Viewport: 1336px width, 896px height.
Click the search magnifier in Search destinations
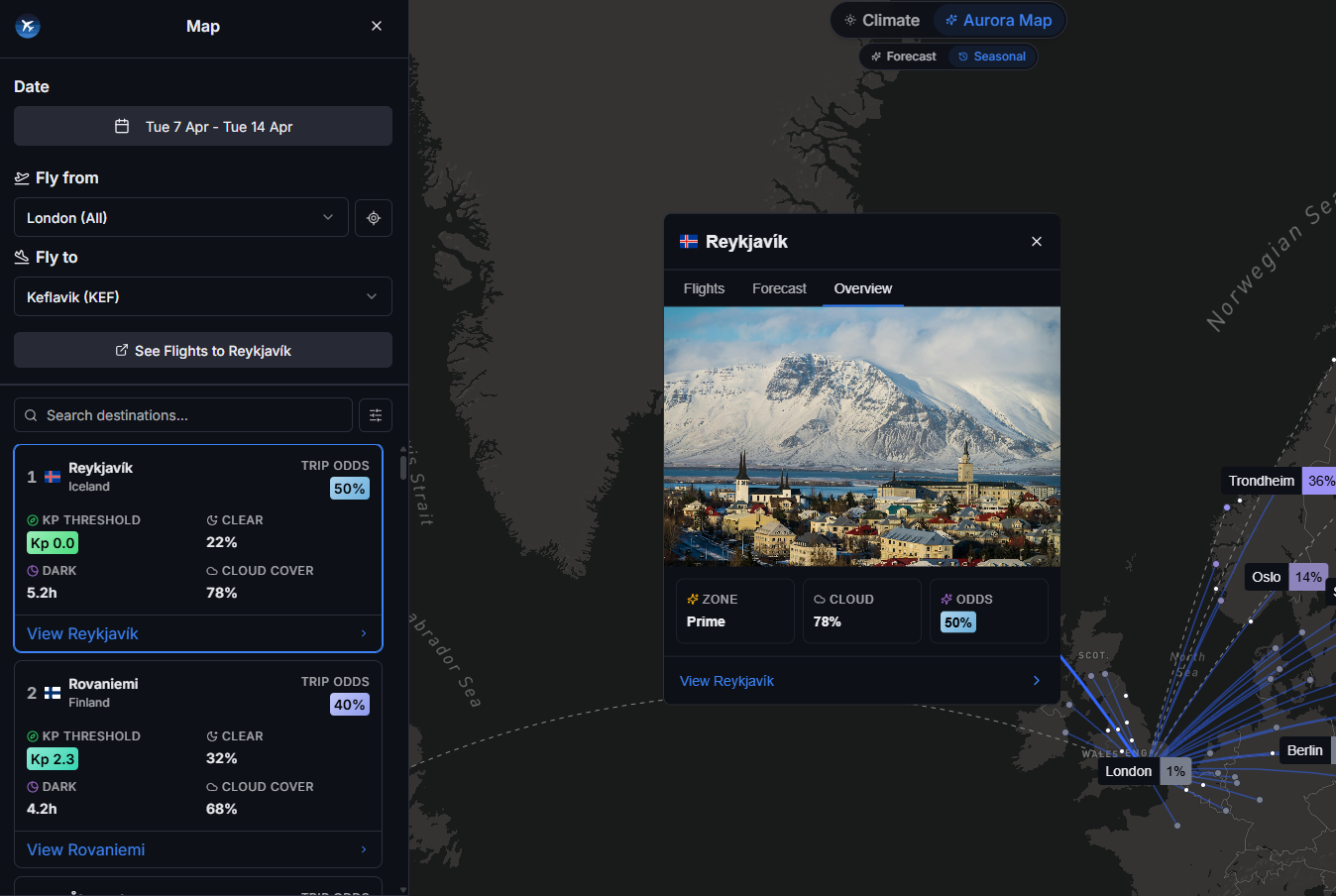[31, 415]
